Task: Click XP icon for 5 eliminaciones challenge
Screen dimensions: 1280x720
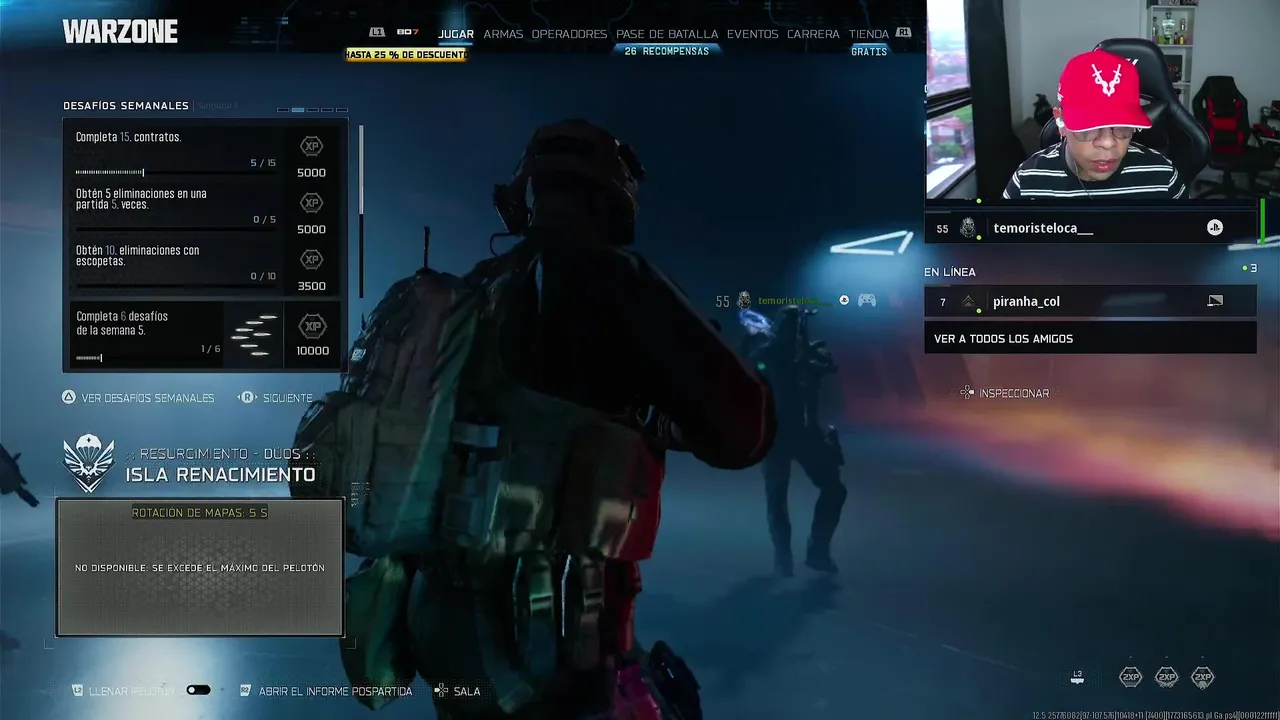Action: coord(312,203)
